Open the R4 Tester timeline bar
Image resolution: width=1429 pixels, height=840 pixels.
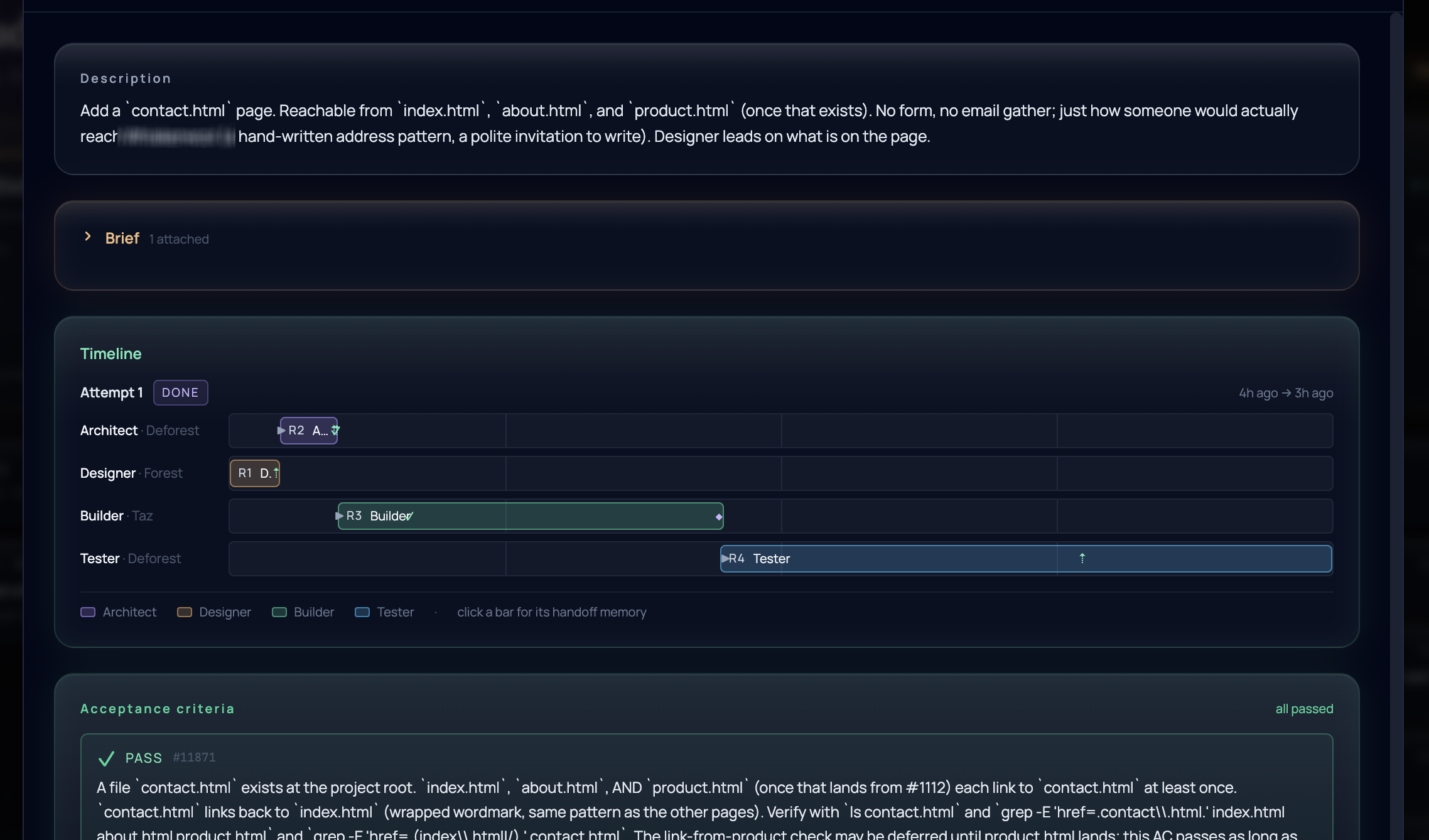(x=1026, y=558)
